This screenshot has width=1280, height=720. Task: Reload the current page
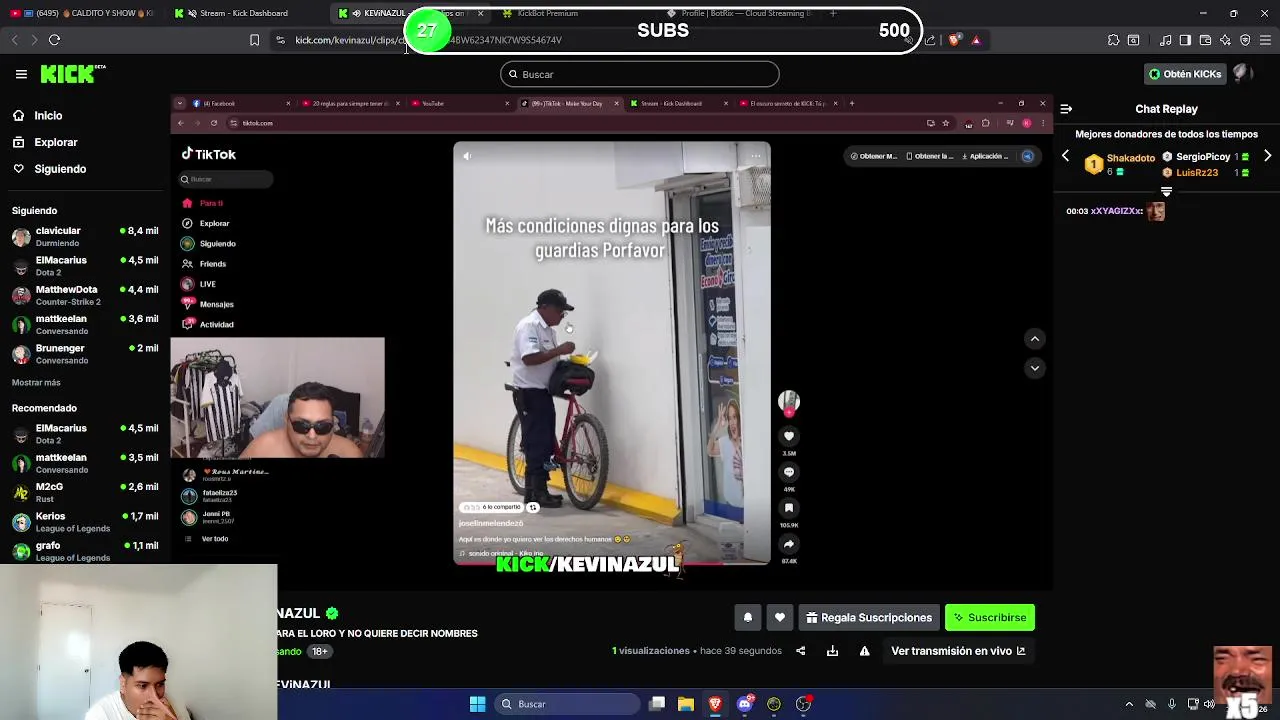tap(55, 40)
